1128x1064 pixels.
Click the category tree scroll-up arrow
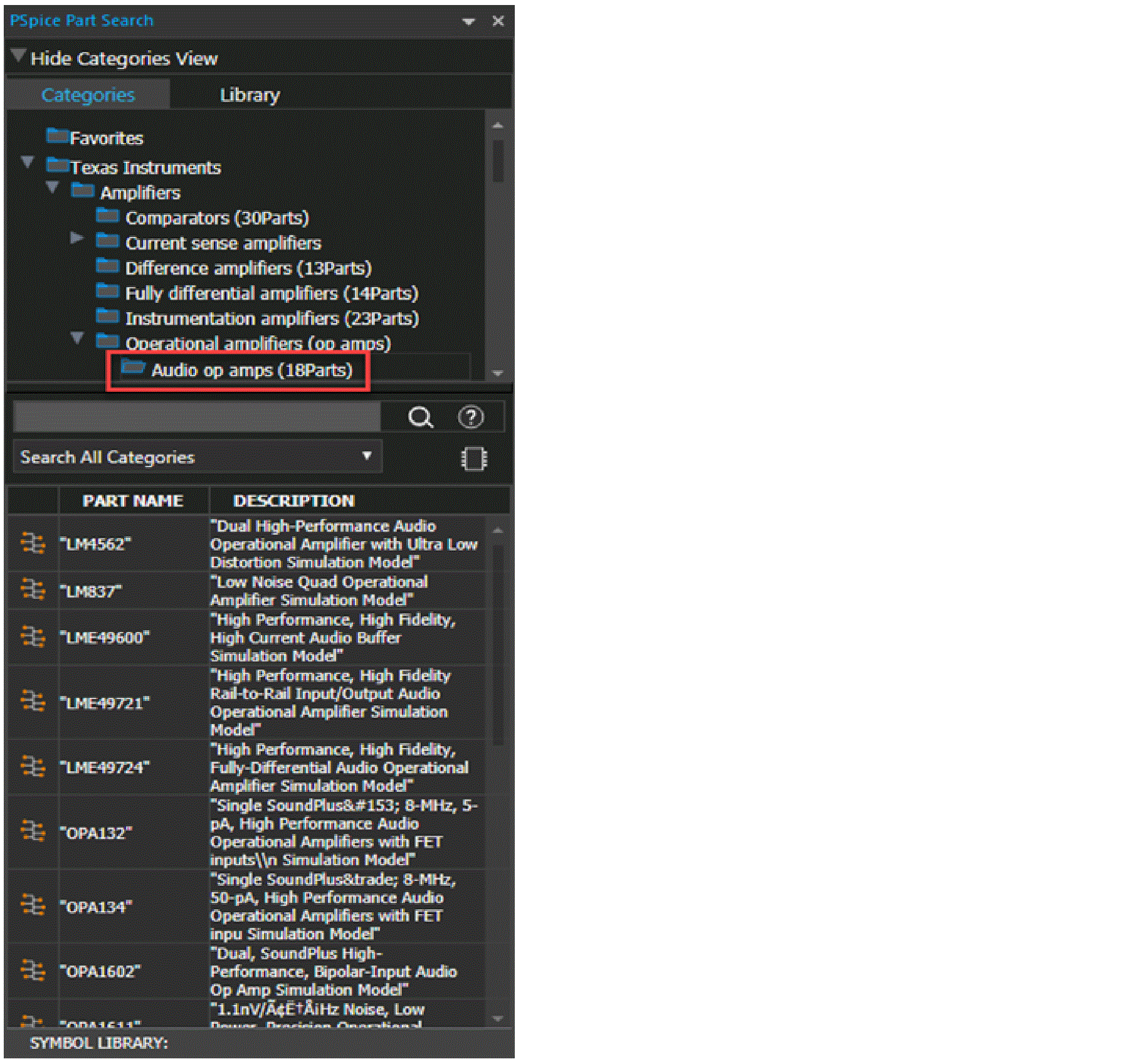(498, 125)
